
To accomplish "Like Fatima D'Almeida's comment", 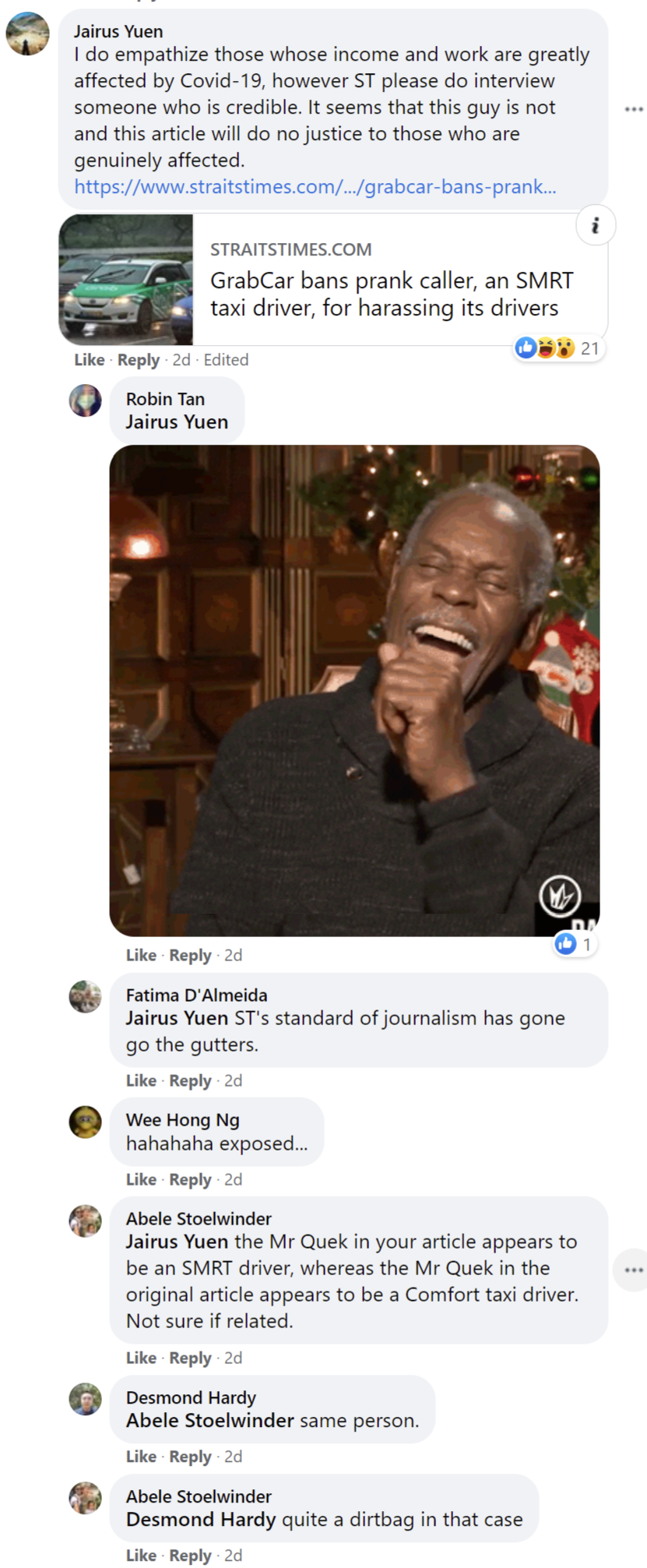I will pyautogui.click(x=141, y=1080).
